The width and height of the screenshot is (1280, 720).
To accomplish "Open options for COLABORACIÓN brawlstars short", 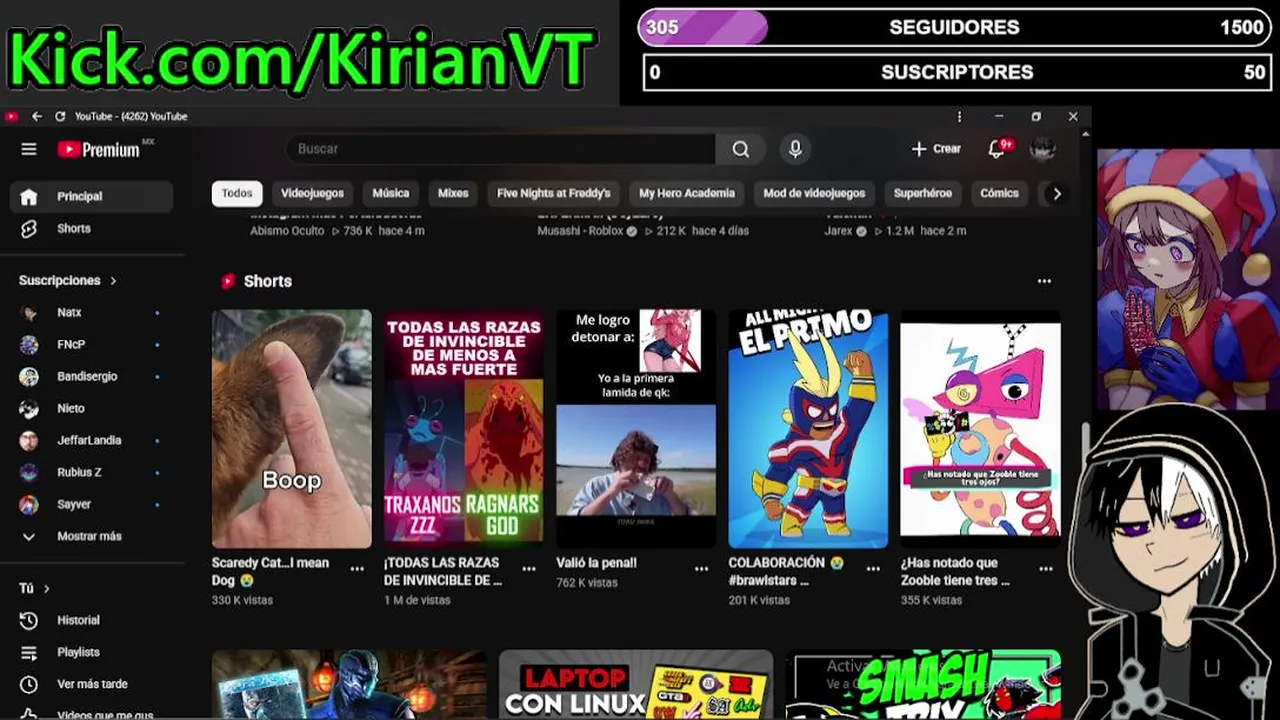I will (x=873, y=568).
